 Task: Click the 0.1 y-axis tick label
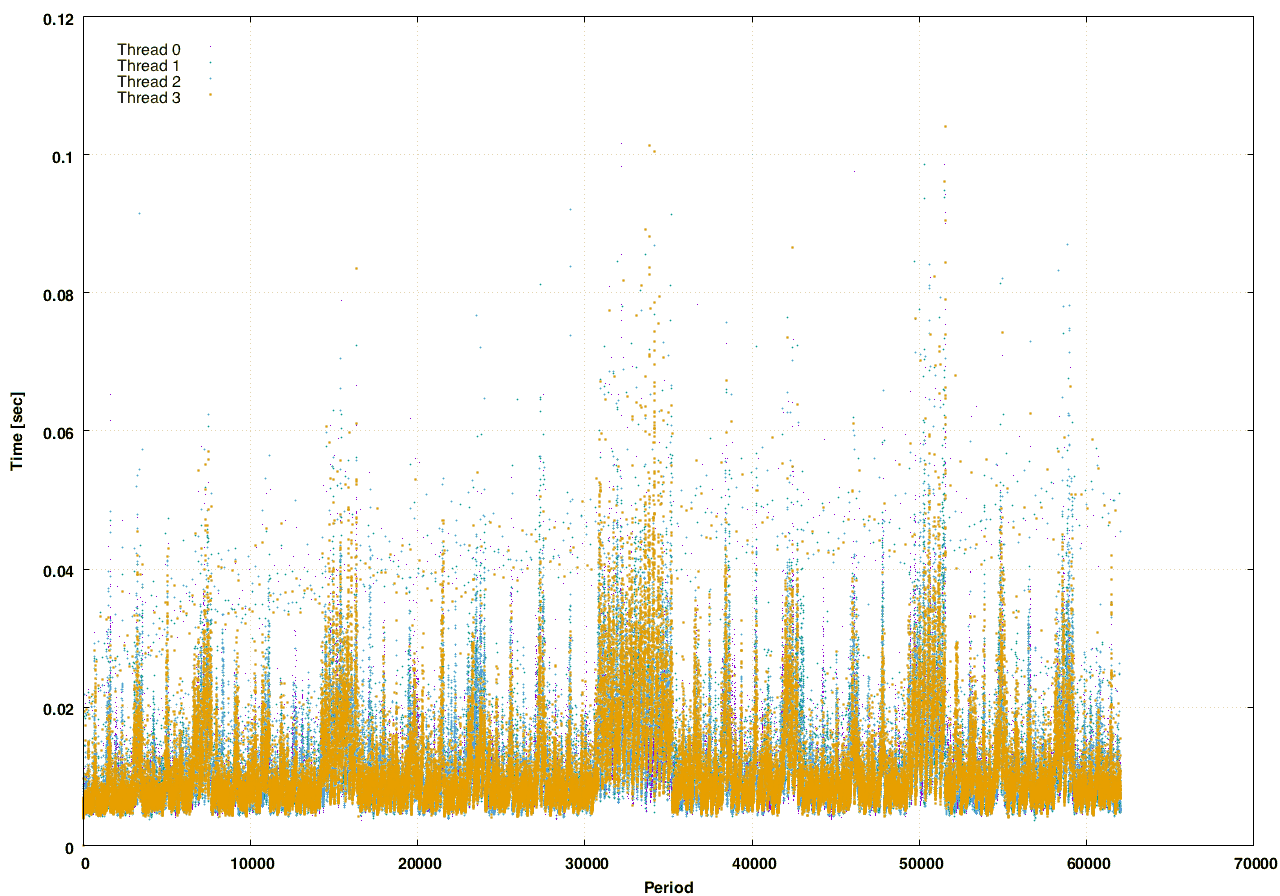(x=62, y=155)
